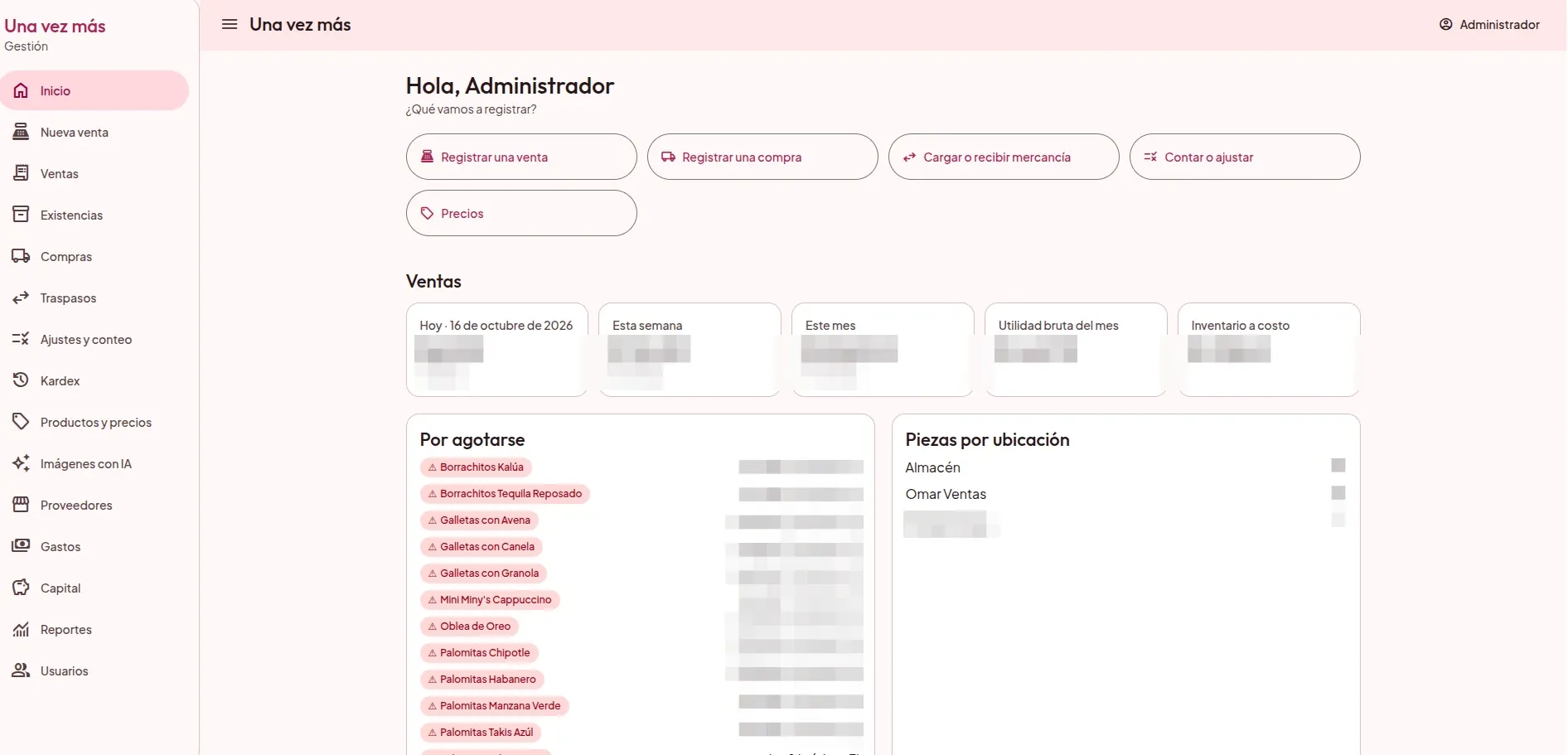Click the Inicio home icon in the sidebar
This screenshot has width=1568, height=755.
pyautogui.click(x=21, y=90)
